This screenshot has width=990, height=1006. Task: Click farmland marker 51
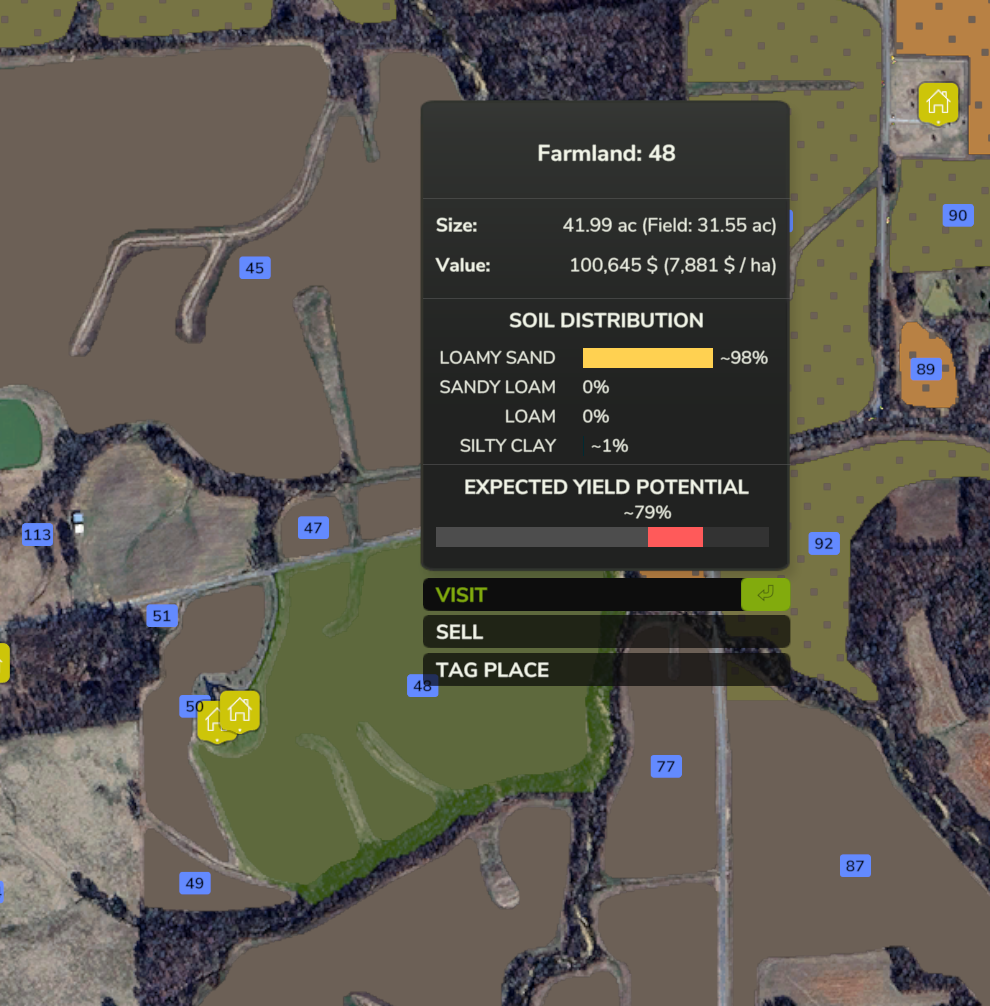(161, 616)
